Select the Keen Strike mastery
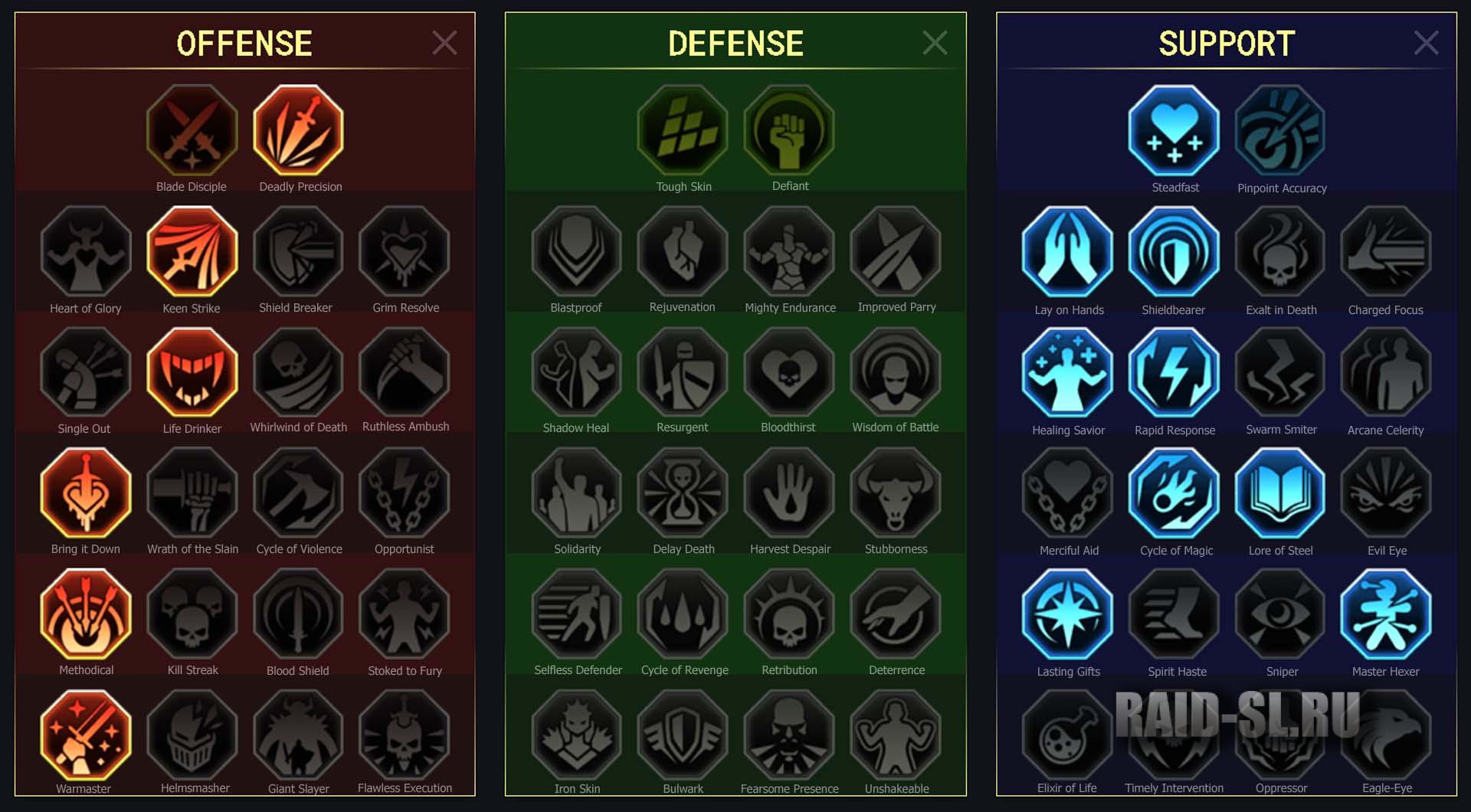1471x812 pixels. pos(192,251)
